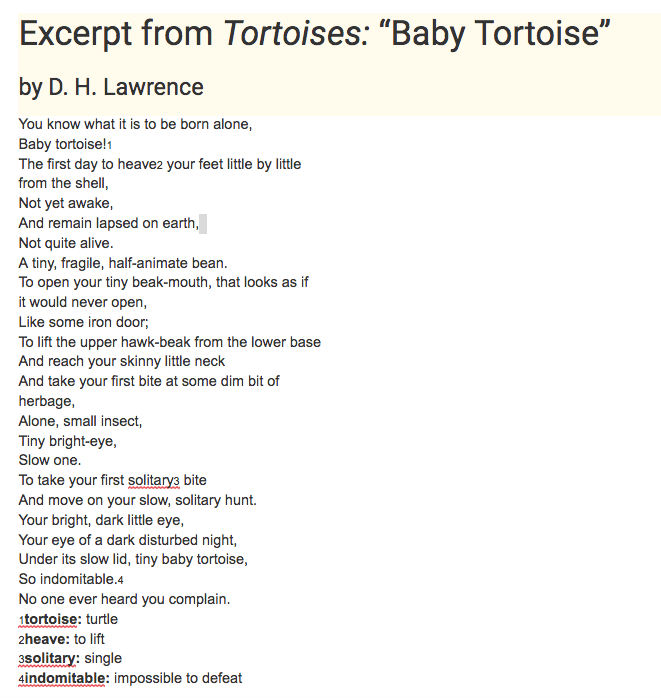
Task: Click the word "herbage," in the poem
Action: pos(47,402)
